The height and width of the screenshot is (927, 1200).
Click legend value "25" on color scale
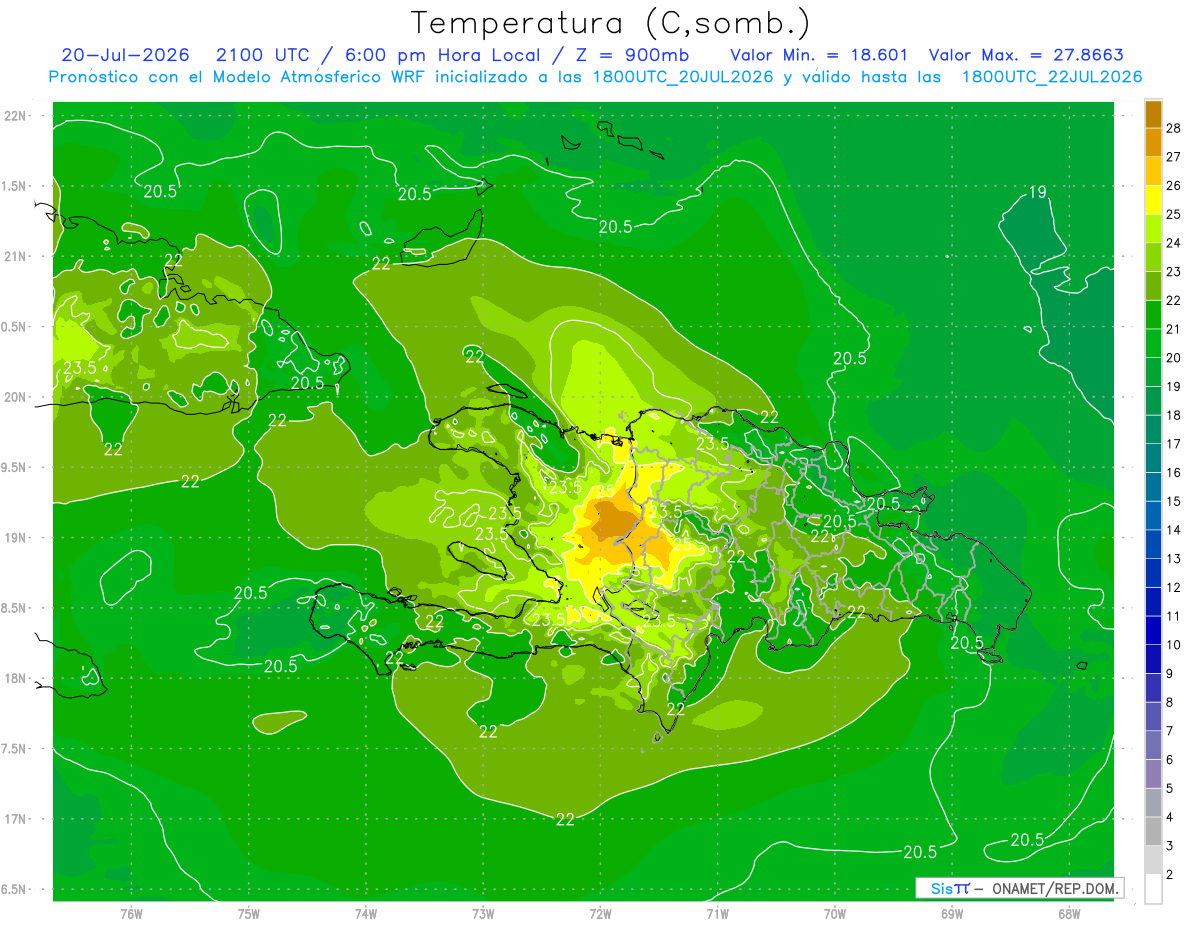tap(1175, 214)
